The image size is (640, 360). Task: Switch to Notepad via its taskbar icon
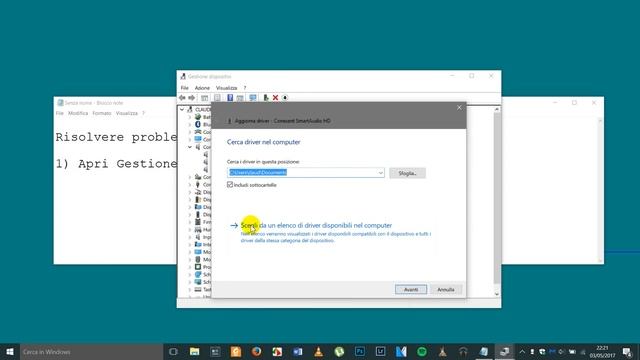pos(484,351)
